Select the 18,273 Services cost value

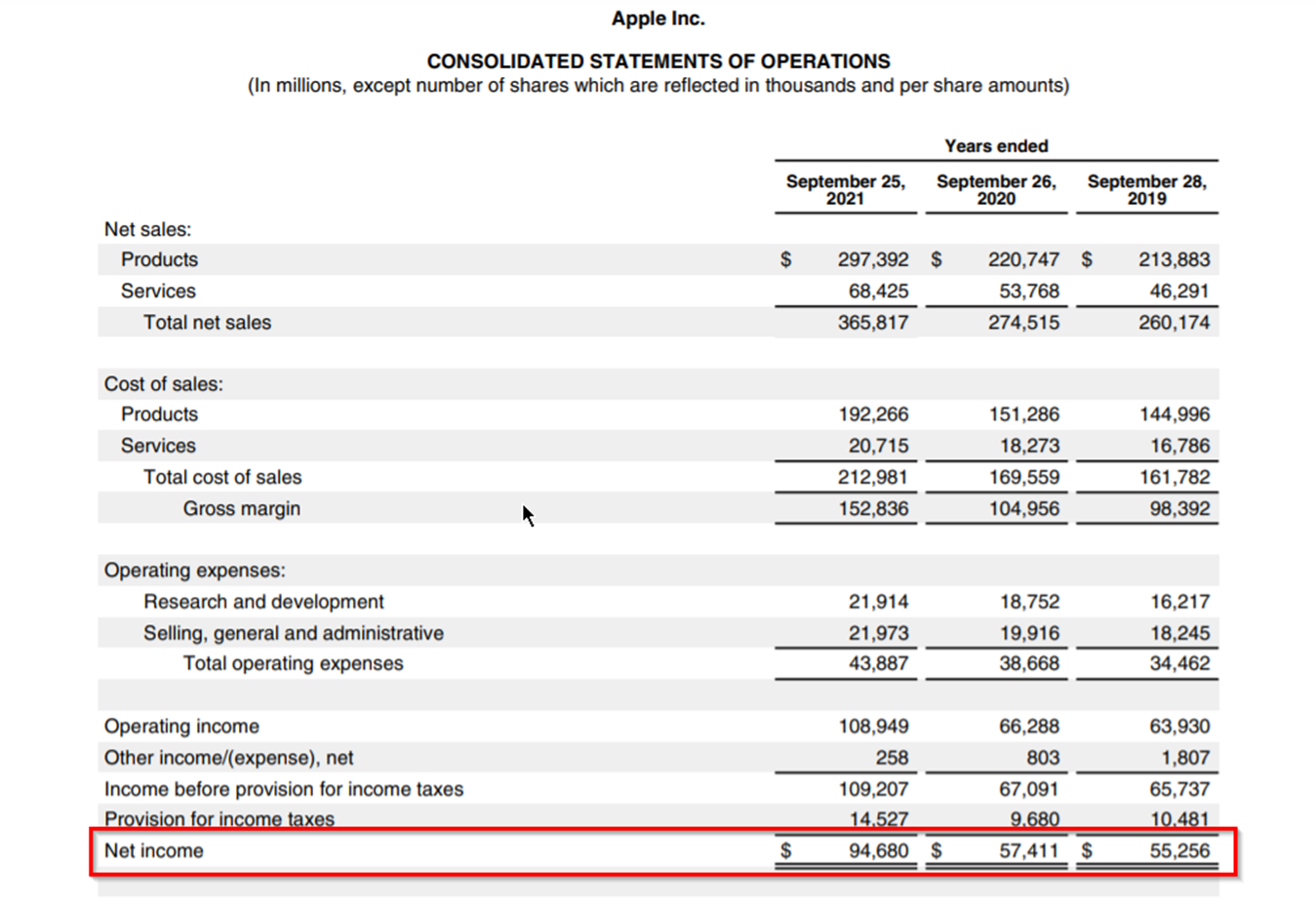tap(1029, 446)
